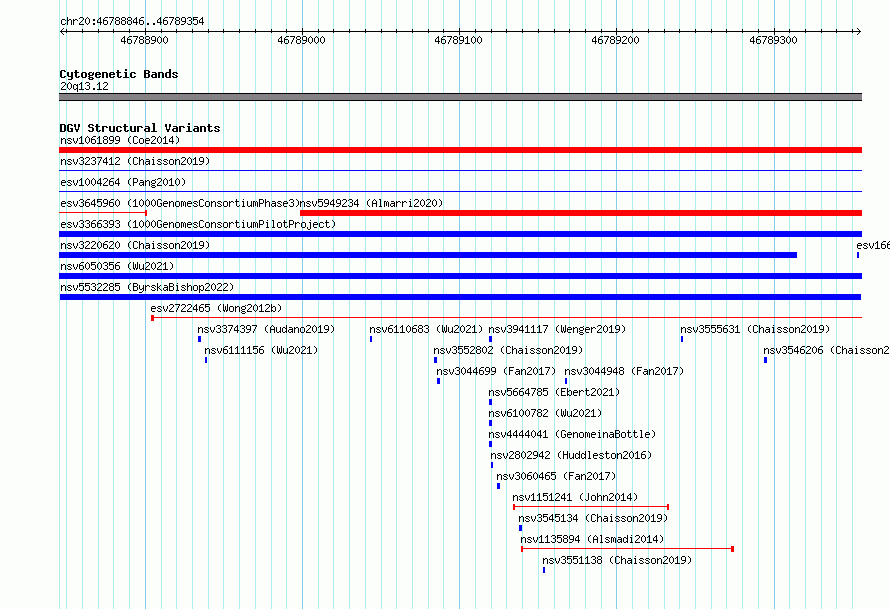Screen dimensions: 890x609
Task: Click the 20q13.12 band name text
Action: pos(84,86)
